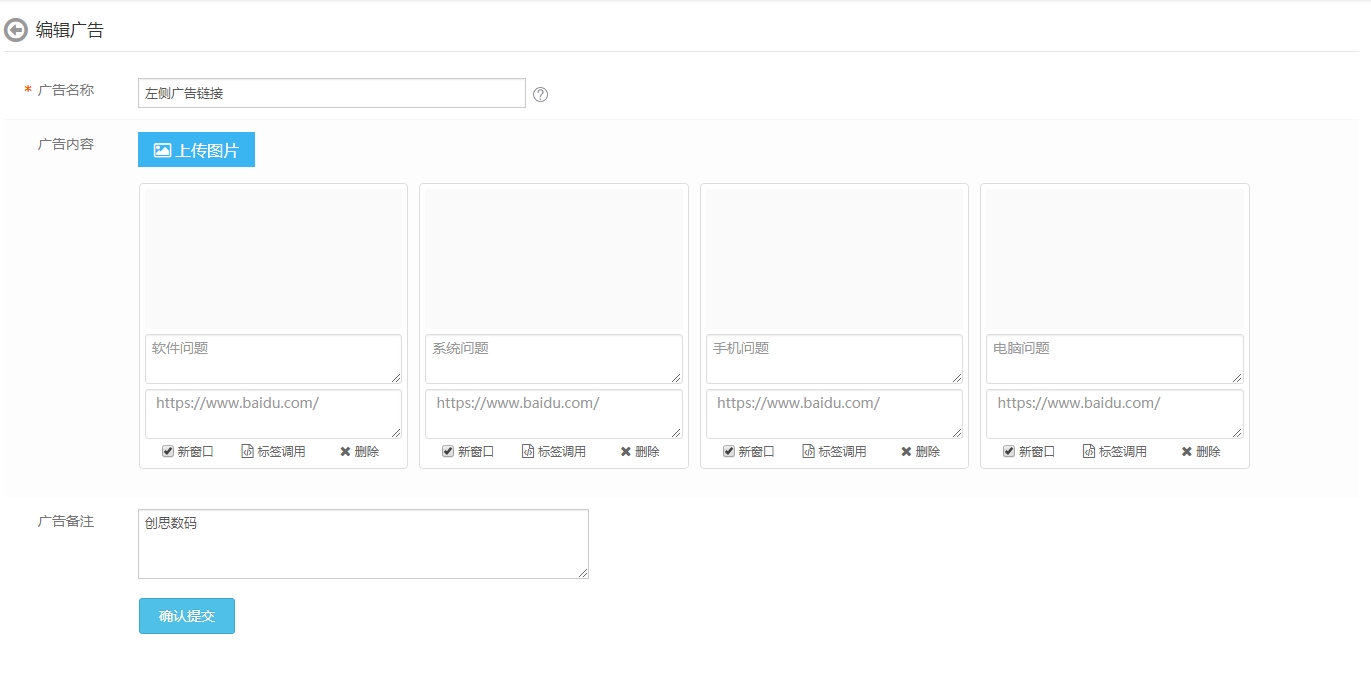
Task: Click the back arrow icon beside 编辑广告
Action: pyautogui.click(x=16, y=30)
